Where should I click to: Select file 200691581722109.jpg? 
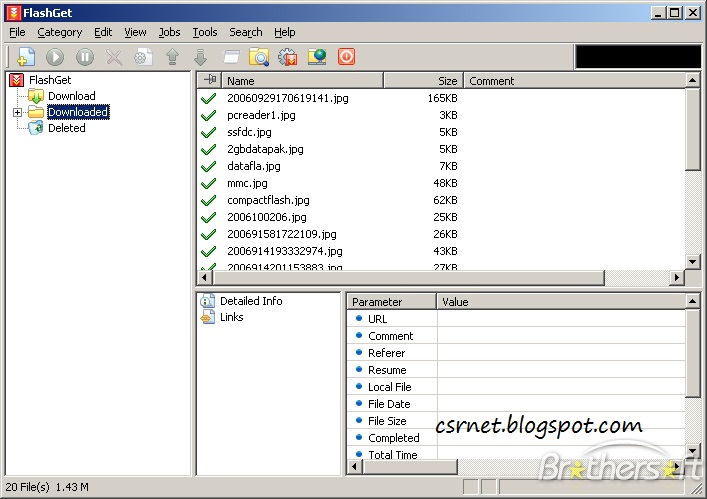[282, 234]
